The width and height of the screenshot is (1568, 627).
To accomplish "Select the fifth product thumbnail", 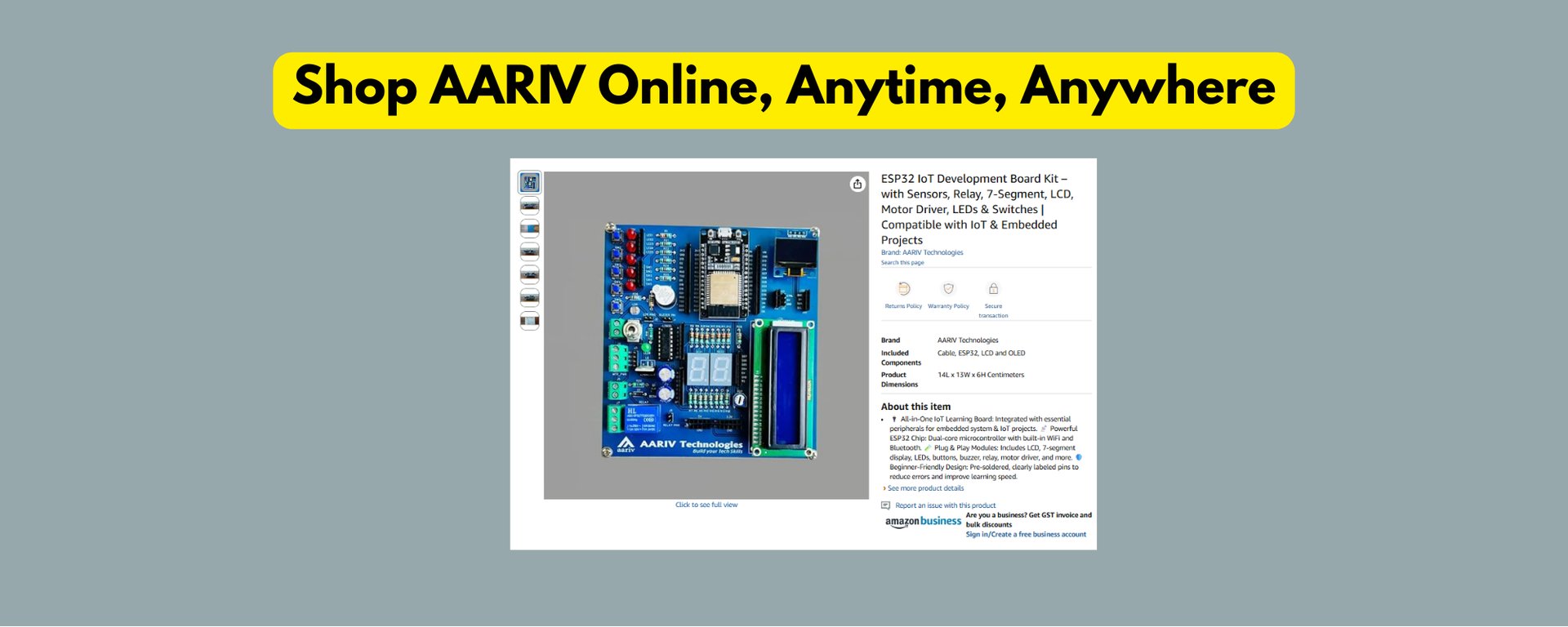I will coord(529,274).
